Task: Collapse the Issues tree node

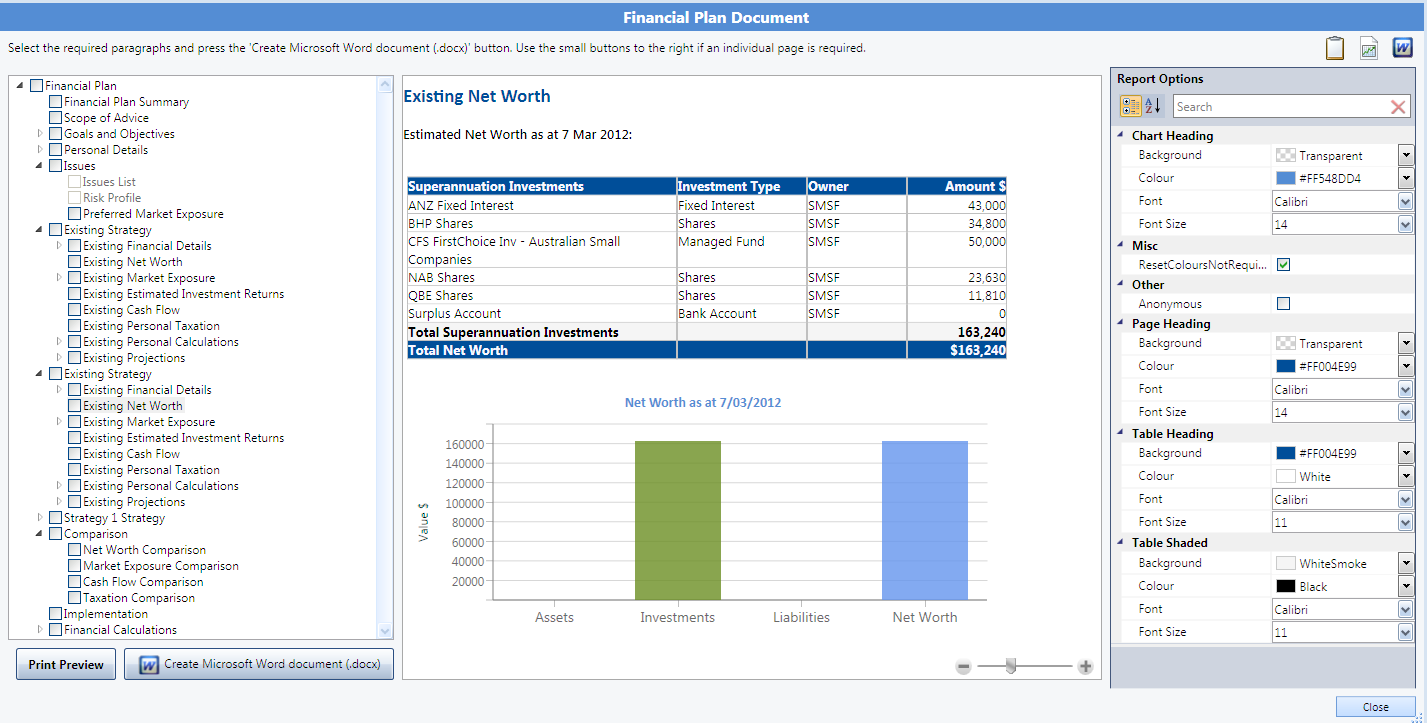Action: click(x=41, y=166)
